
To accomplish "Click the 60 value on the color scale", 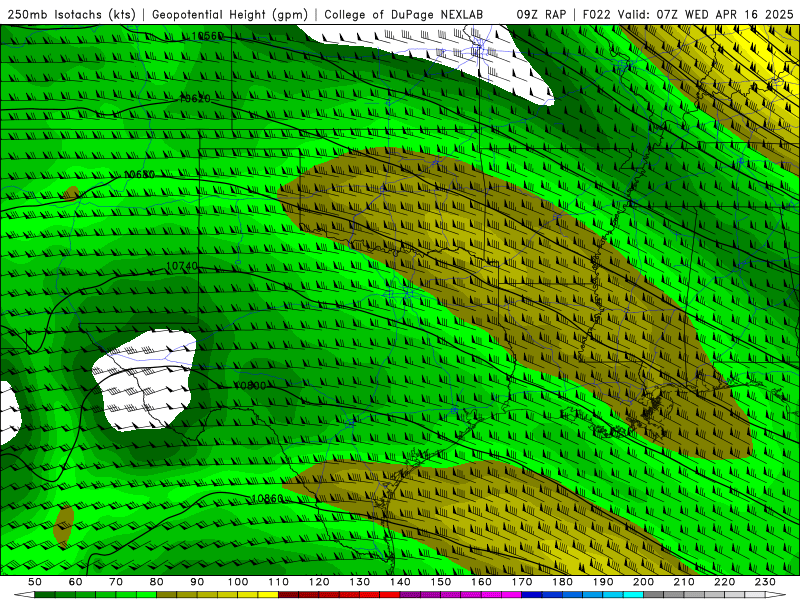I will [x=76, y=582].
